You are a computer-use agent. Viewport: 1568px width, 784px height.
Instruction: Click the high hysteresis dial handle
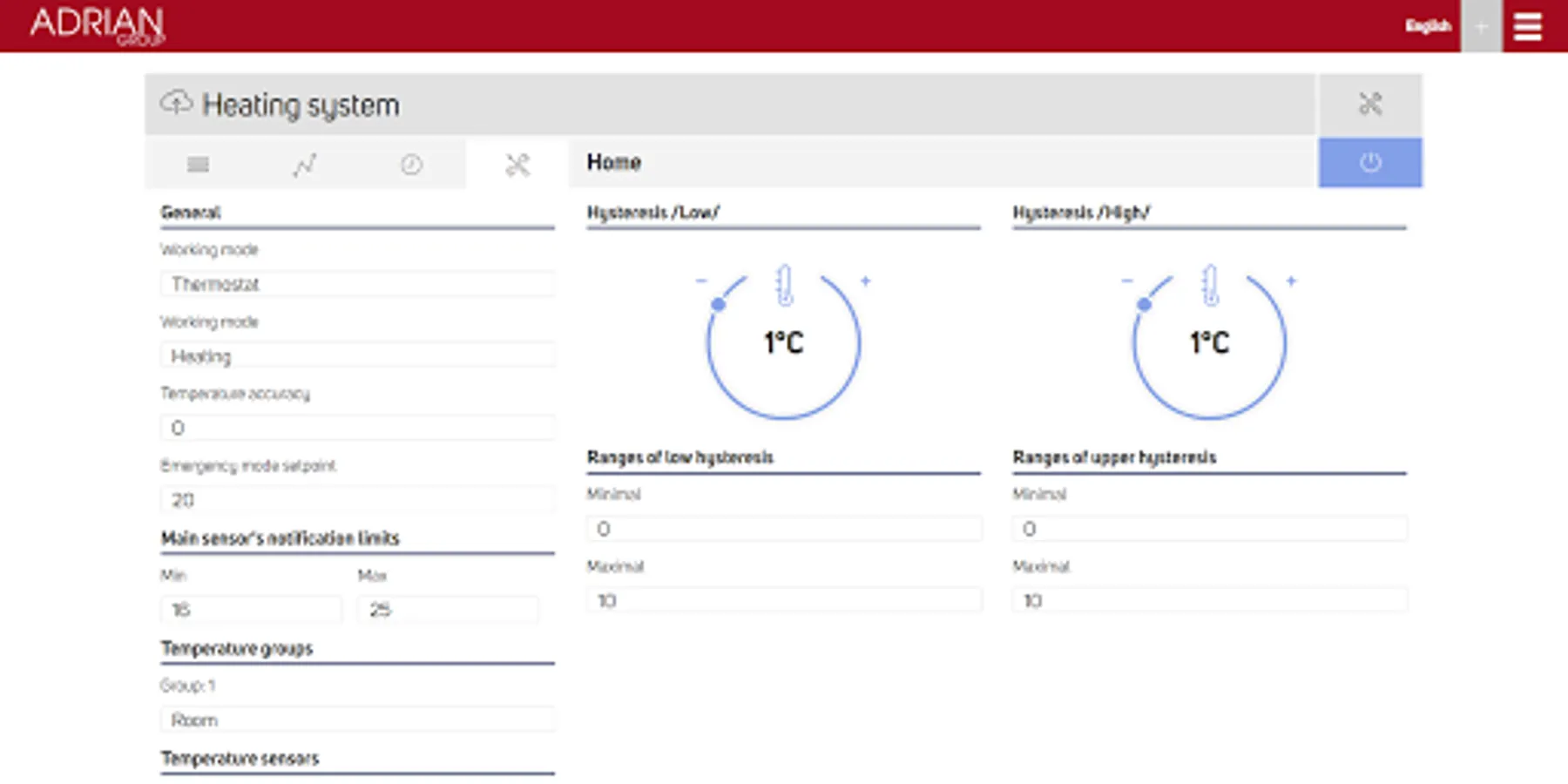(x=1144, y=304)
